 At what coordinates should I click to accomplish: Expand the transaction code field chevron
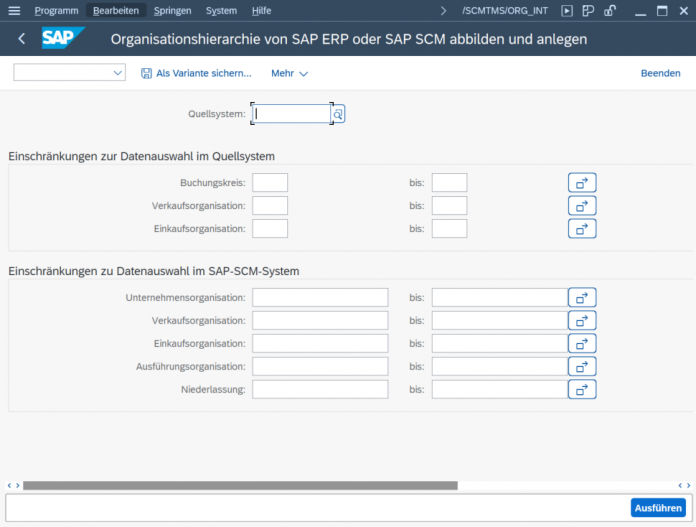pyautogui.click(x=443, y=11)
